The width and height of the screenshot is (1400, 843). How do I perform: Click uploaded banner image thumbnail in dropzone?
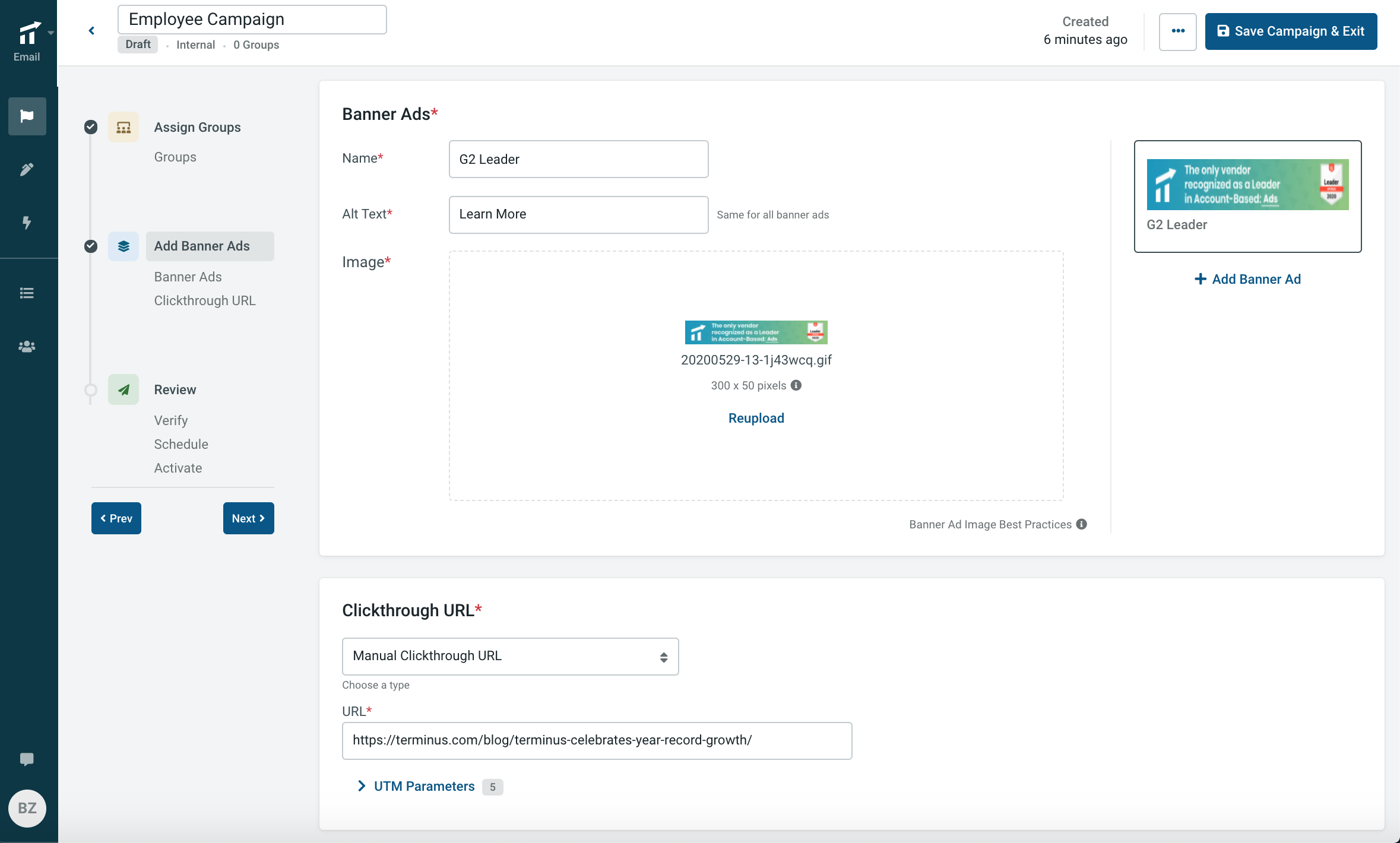pyautogui.click(x=756, y=332)
